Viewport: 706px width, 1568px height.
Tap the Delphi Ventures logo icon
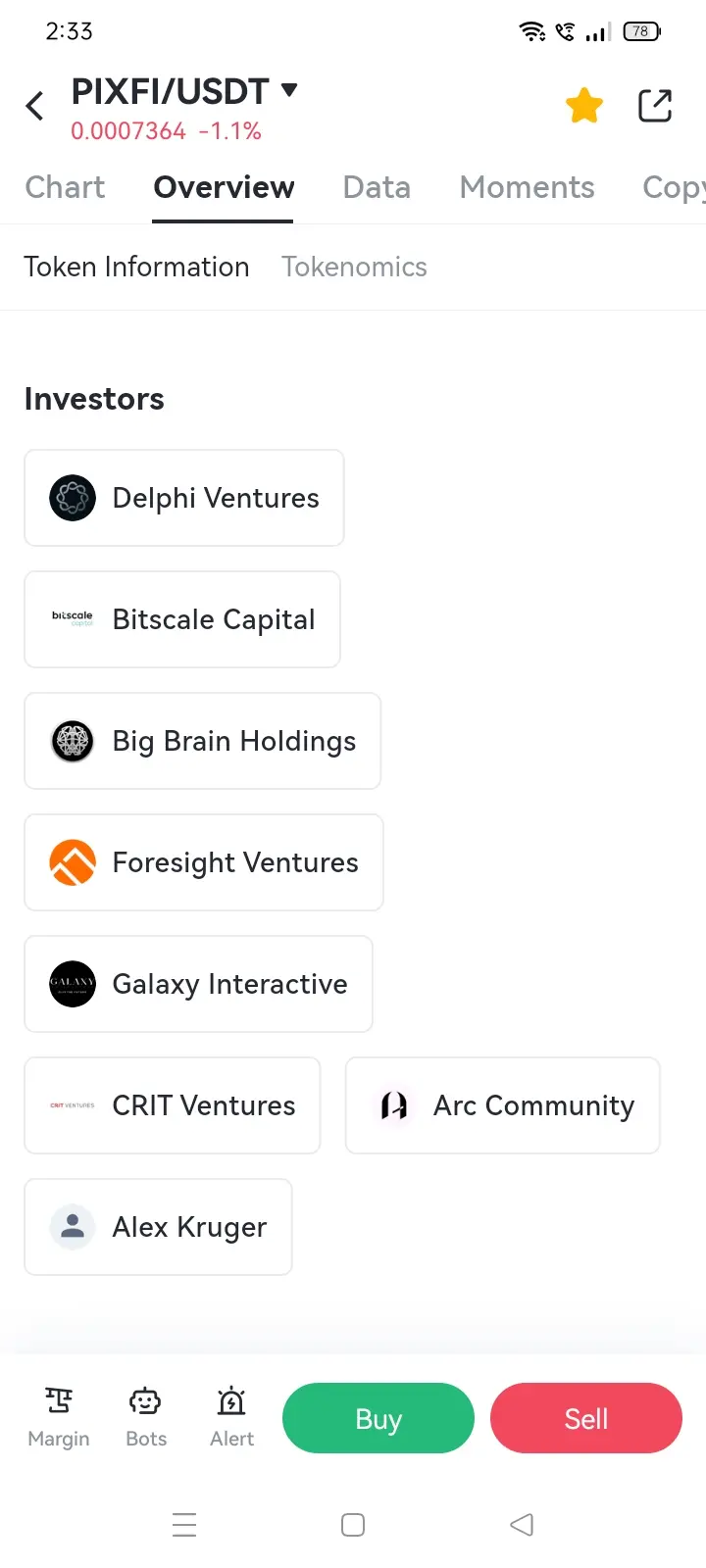pyautogui.click(x=73, y=498)
